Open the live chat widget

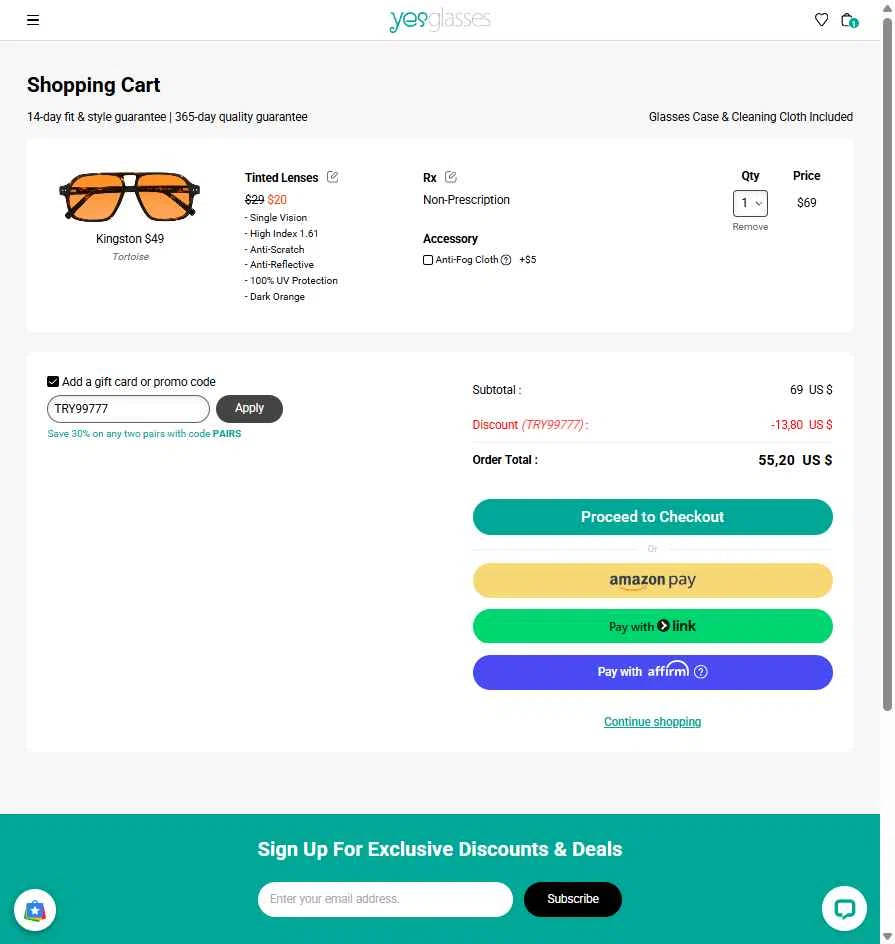click(844, 909)
